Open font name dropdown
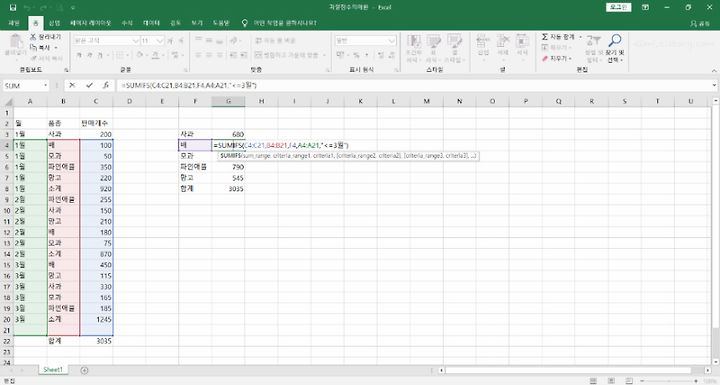The image size is (720, 385). coord(135,41)
